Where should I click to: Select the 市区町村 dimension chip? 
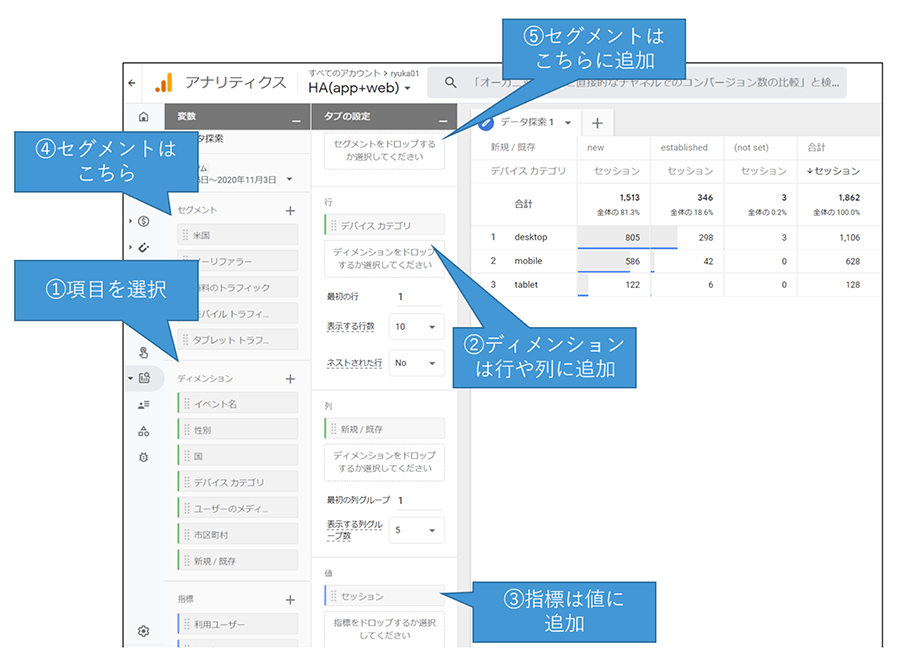tap(238, 535)
